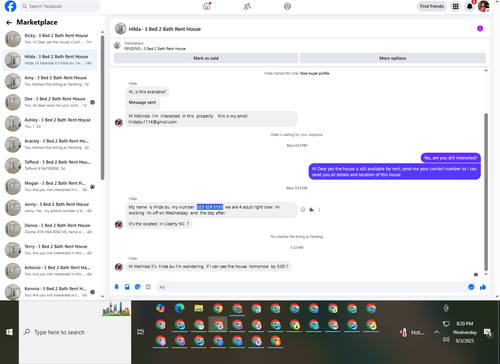Click the conversation list scrollbar
500x364 pixels.
tap(102, 107)
